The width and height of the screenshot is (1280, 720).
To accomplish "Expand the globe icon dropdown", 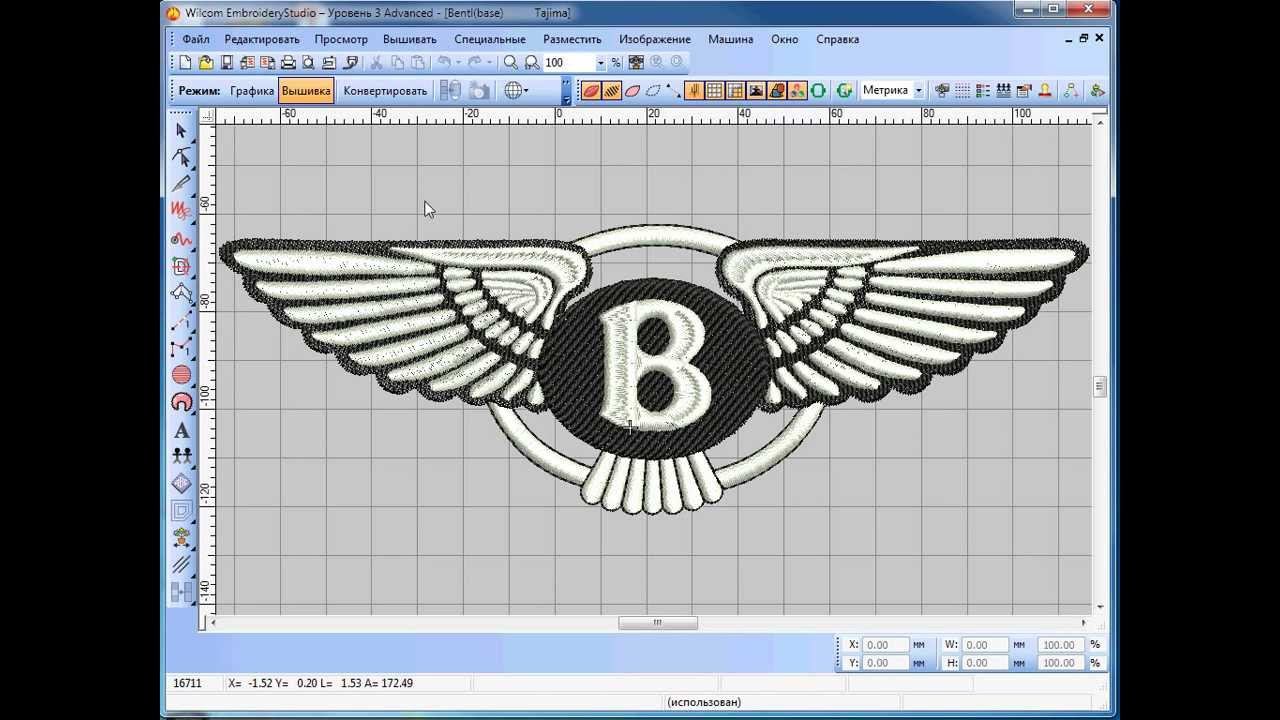I will (x=525, y=90).
